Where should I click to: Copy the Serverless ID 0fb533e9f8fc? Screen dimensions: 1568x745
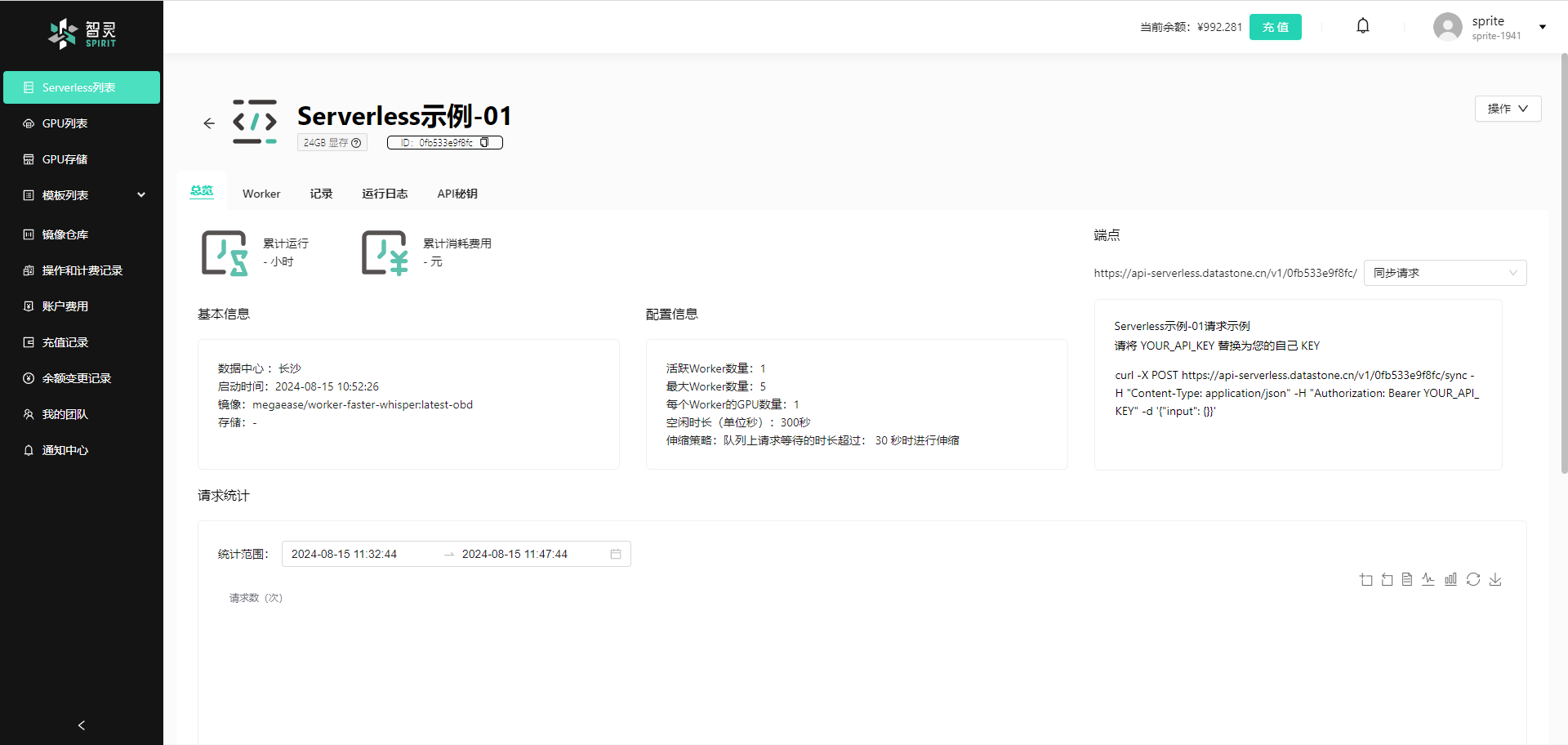pos(484,142)
